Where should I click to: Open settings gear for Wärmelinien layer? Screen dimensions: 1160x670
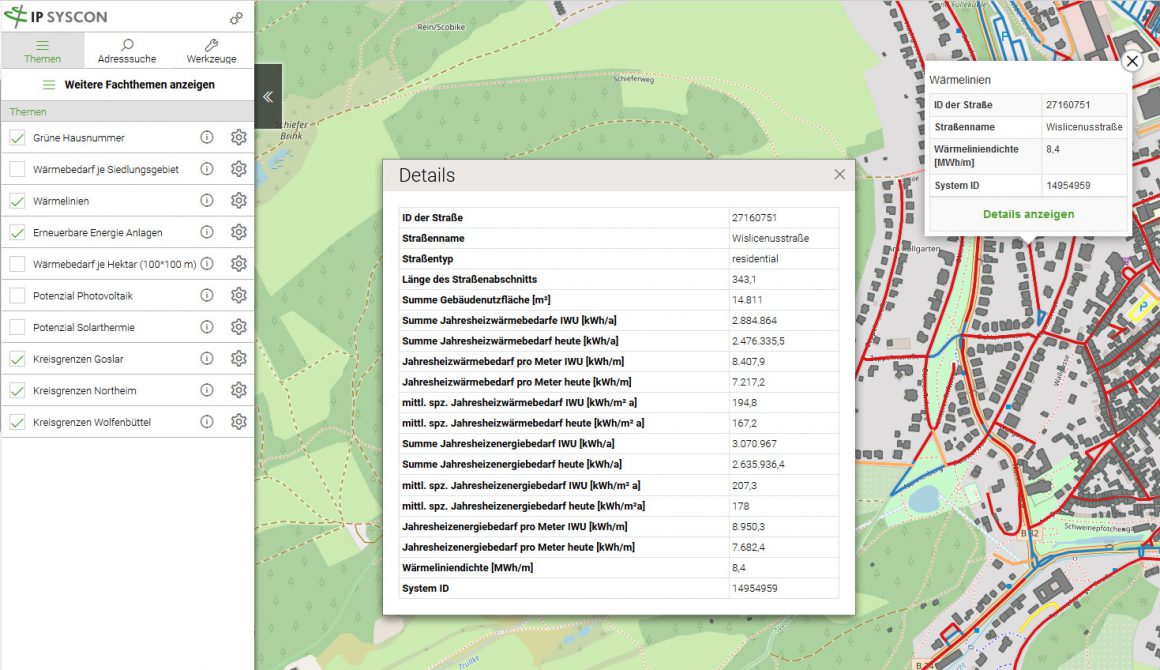click(x=238, y=201)
